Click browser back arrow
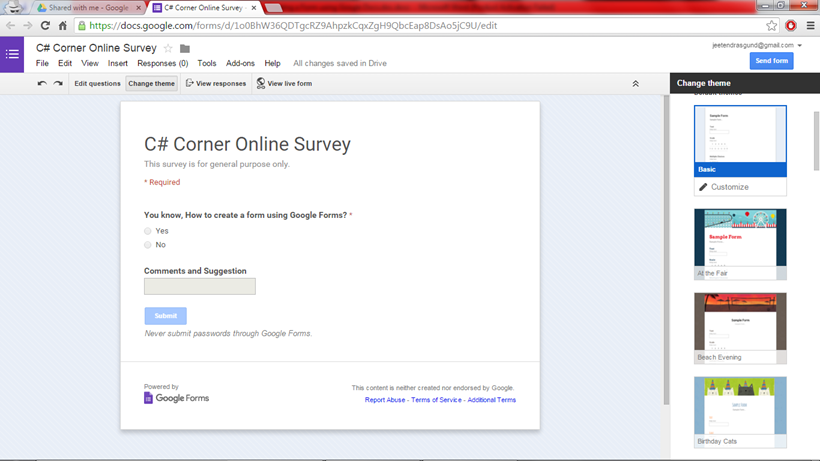 [x=10, y=26]
